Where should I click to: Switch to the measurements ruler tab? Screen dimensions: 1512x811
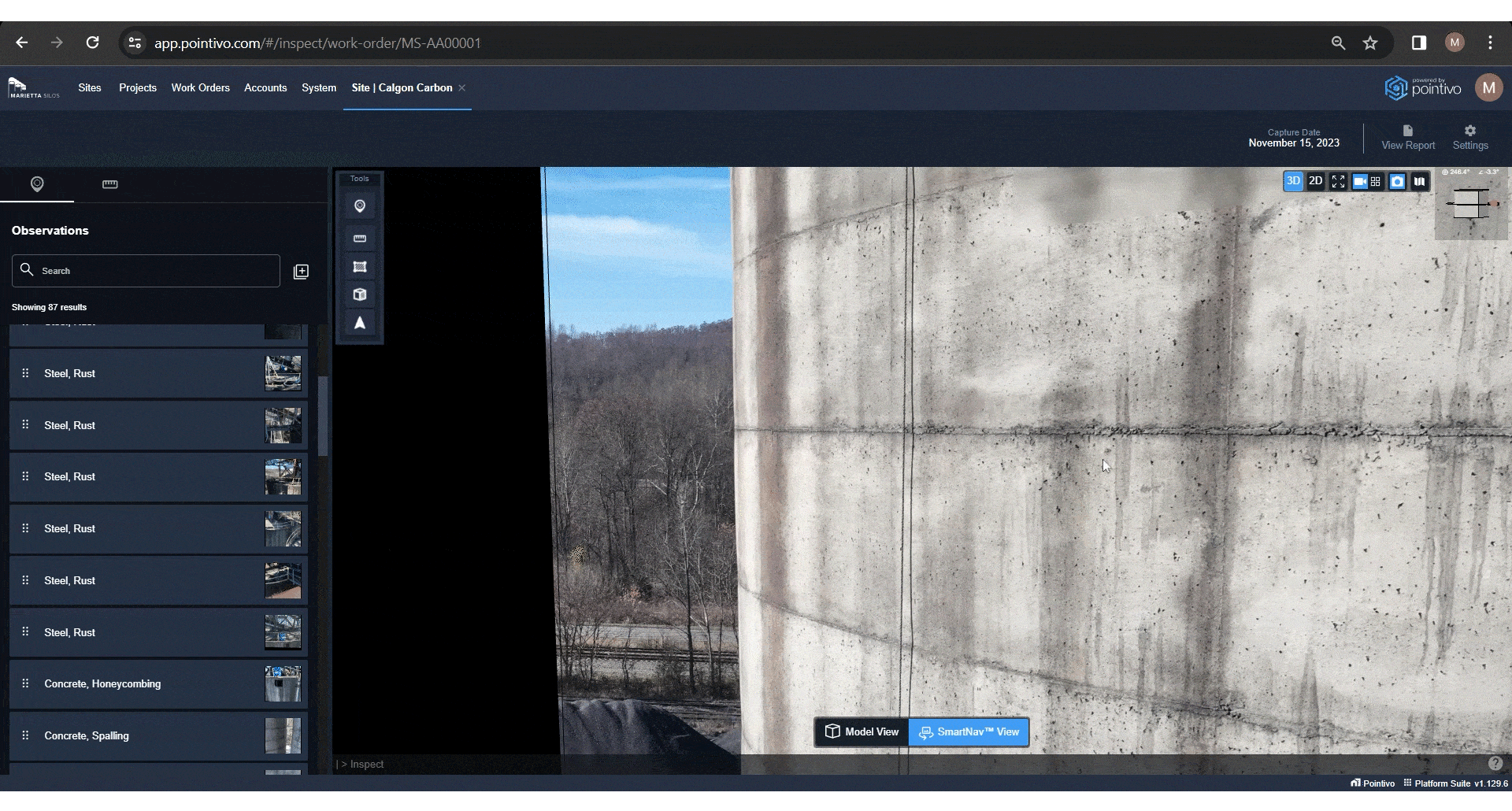point(110,184)
